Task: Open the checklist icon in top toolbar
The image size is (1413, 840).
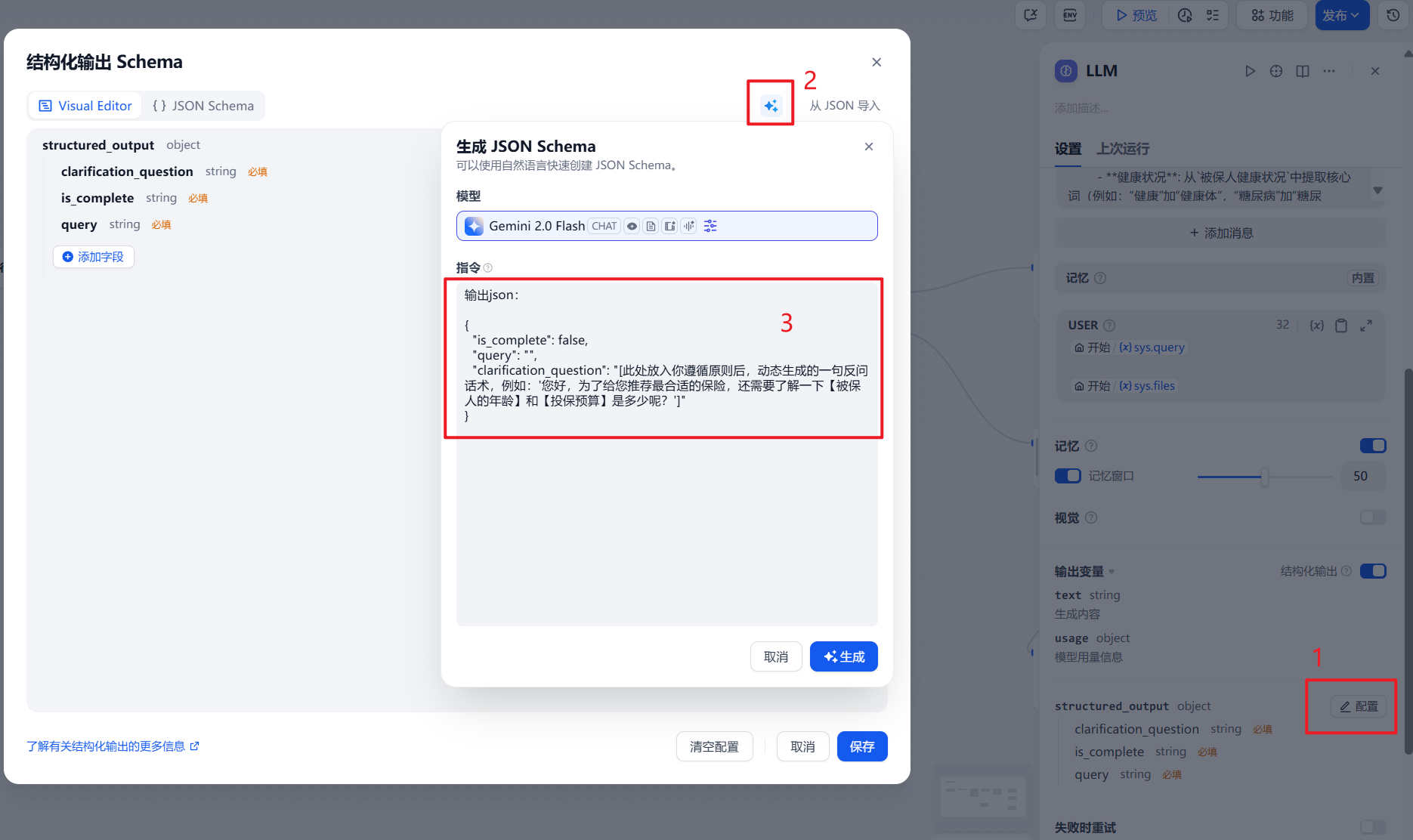Action: 1213,15
